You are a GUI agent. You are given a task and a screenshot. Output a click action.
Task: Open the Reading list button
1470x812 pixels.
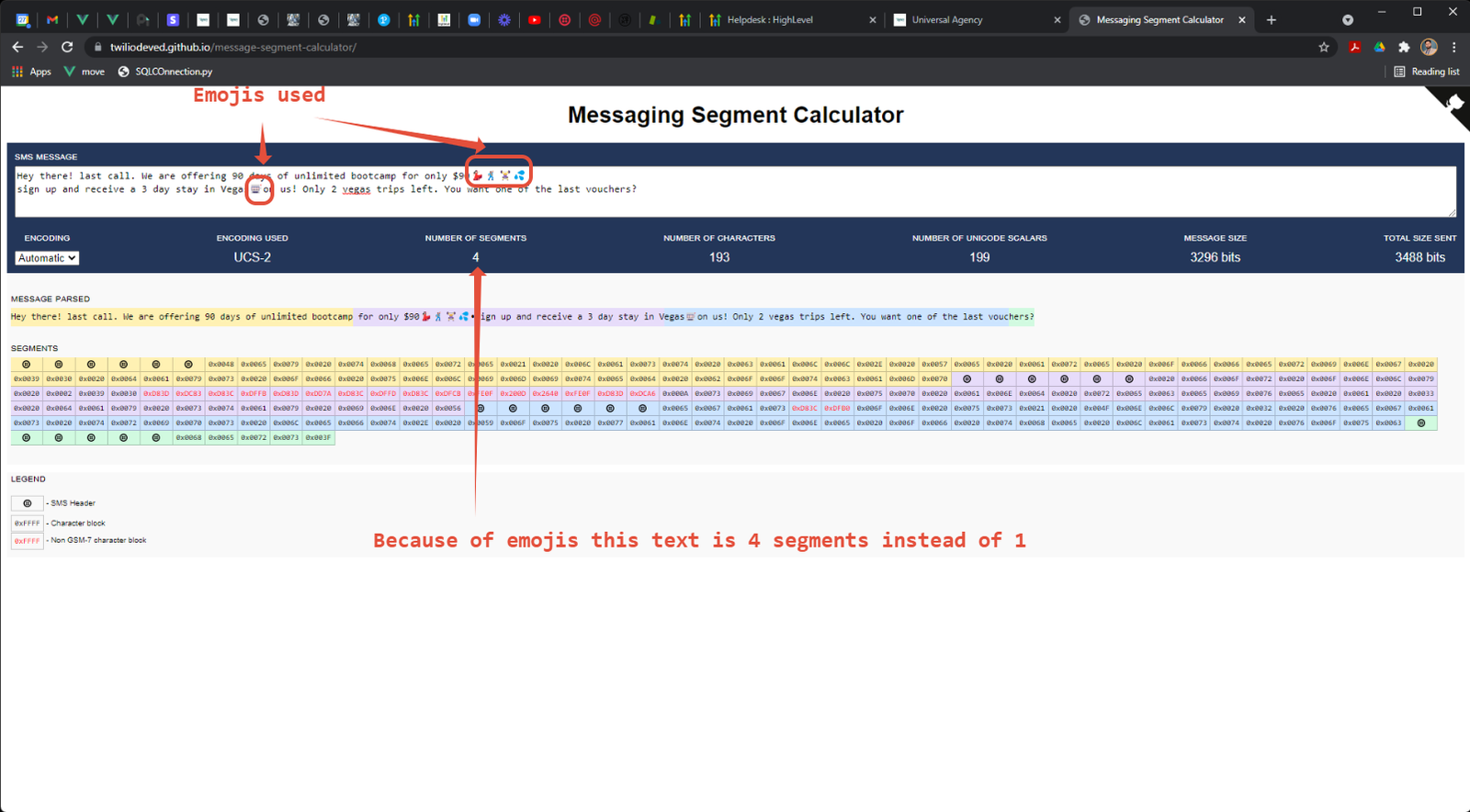[1426, 72]
